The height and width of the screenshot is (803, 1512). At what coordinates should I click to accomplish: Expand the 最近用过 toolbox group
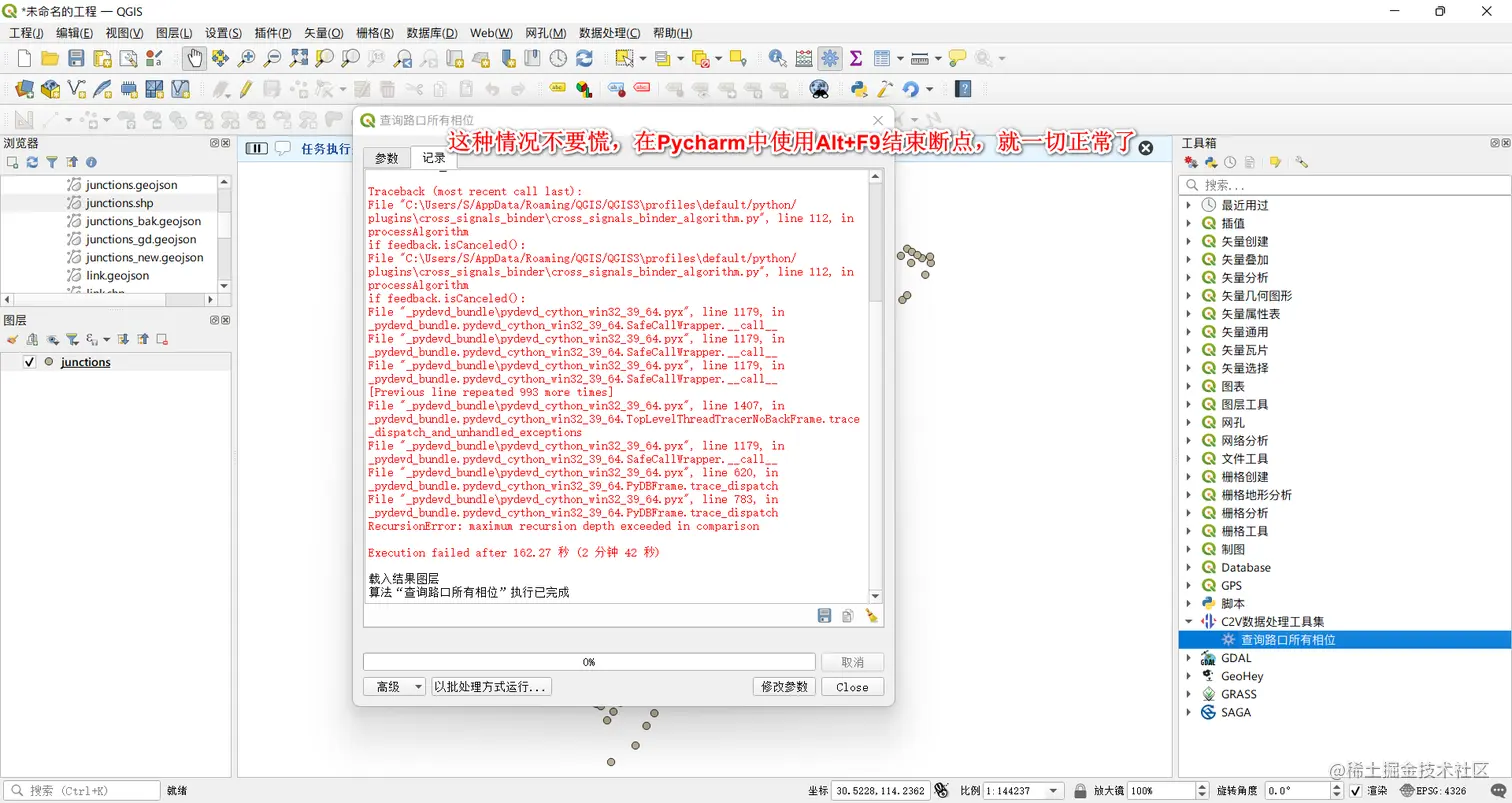(x=1189, y=205)
